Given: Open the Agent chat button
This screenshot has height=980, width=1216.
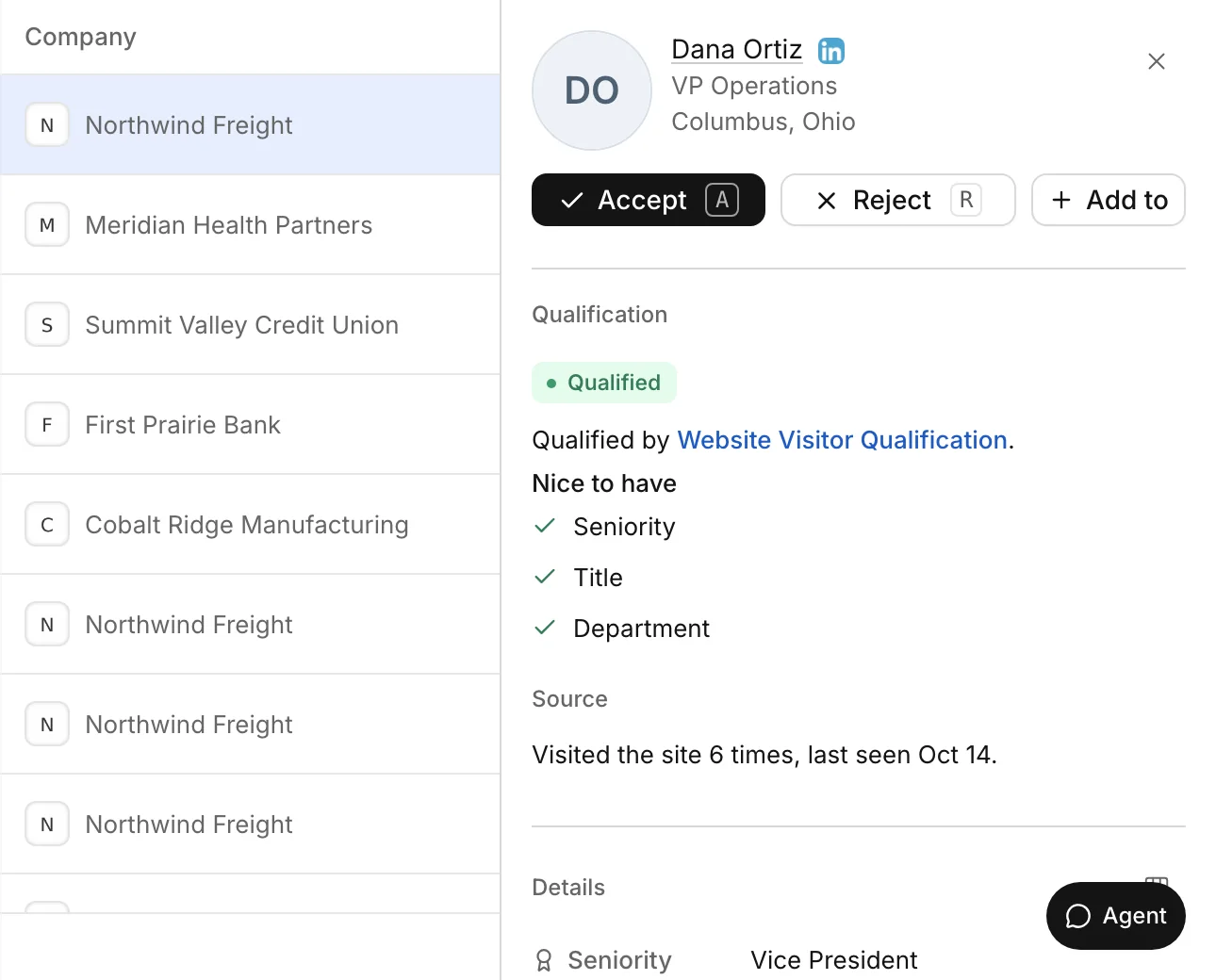Looking at the screenshot, I should pyautogui.click(x=1116, y=916).
